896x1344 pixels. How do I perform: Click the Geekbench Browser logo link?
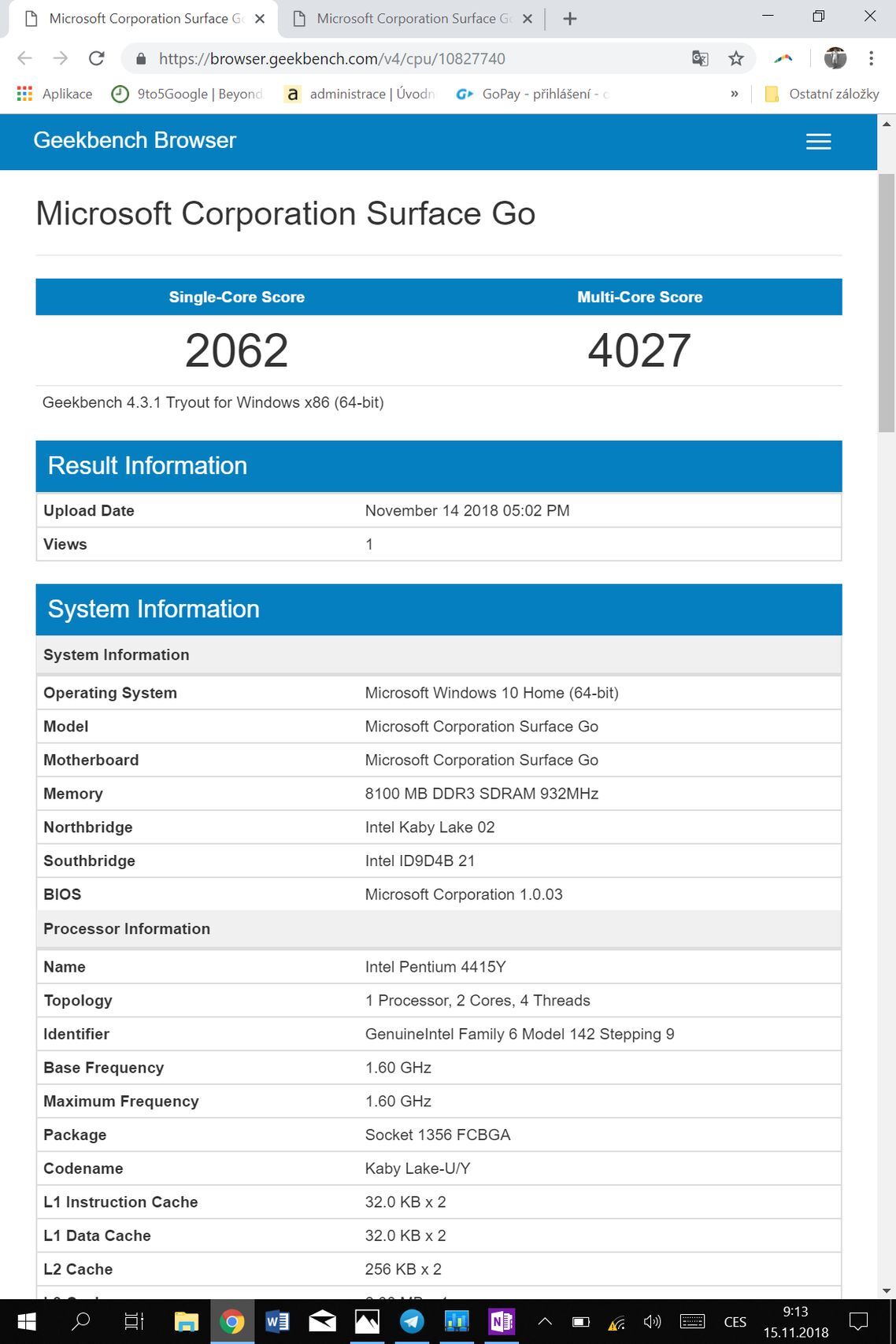tap(135, 140)
